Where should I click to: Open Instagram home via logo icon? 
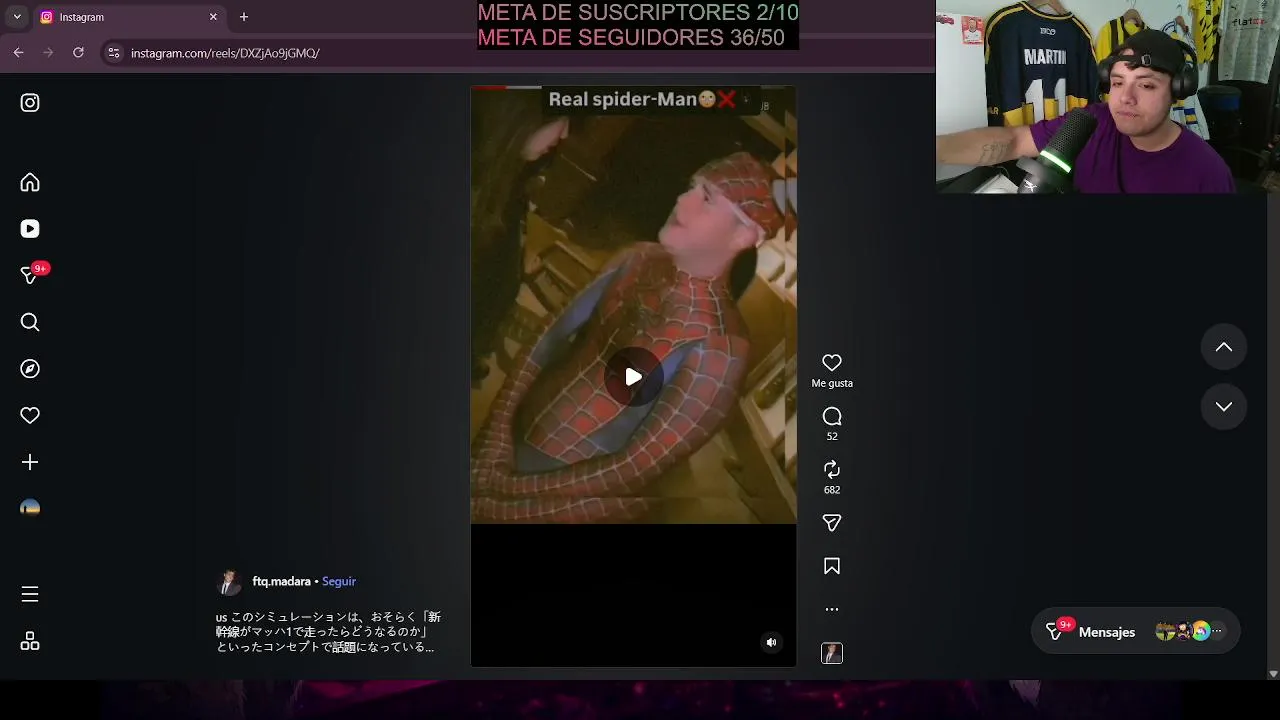tap(30, 102)
